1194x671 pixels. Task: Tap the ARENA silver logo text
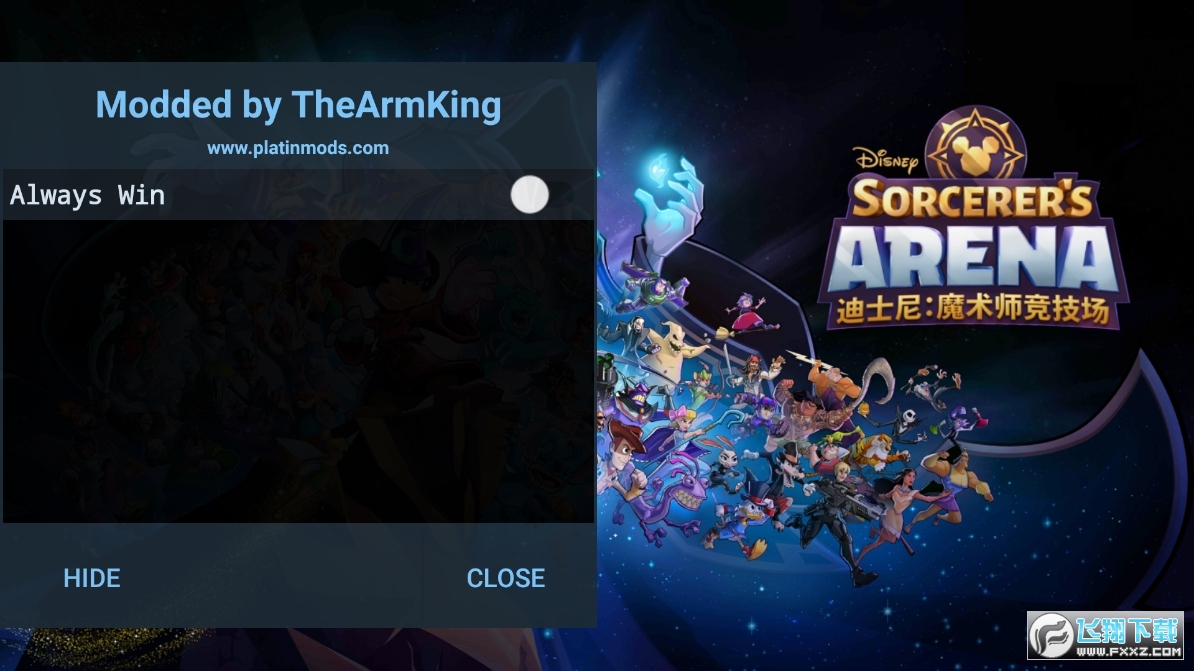pyautogui.click(x=973, y=260)
